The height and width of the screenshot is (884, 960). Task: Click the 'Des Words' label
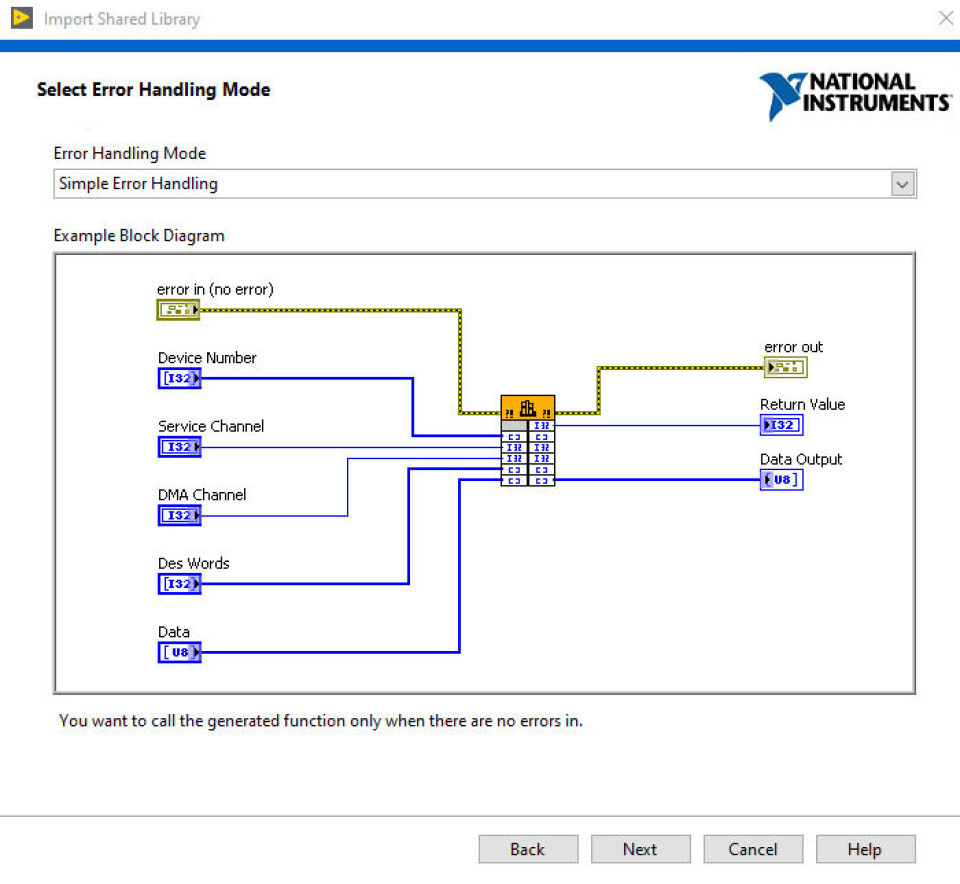tap(193, 563)
